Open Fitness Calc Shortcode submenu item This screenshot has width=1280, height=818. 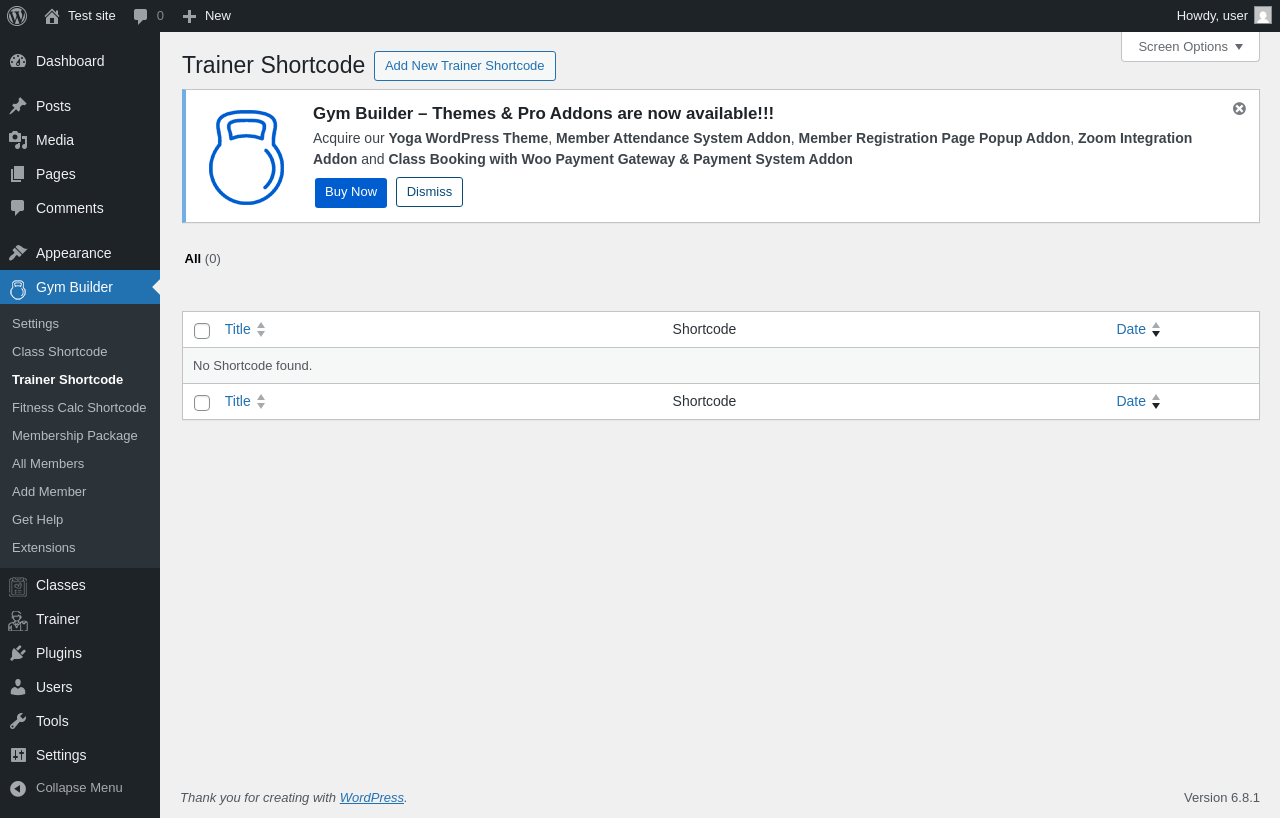(79, 408)
